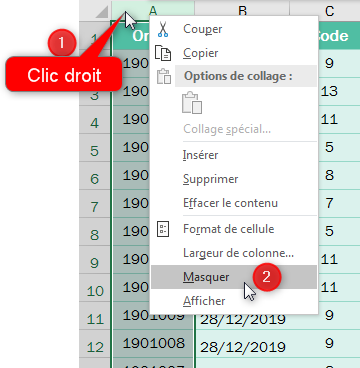Click column A cell in row 5

pos(132,148)
